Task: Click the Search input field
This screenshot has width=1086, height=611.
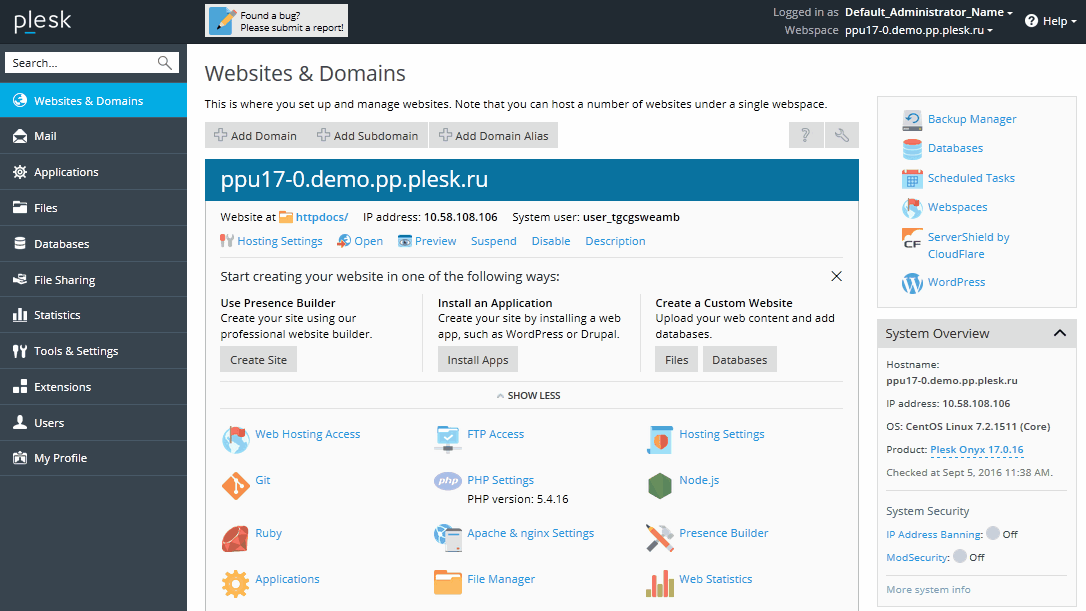Action: (82, 63)
